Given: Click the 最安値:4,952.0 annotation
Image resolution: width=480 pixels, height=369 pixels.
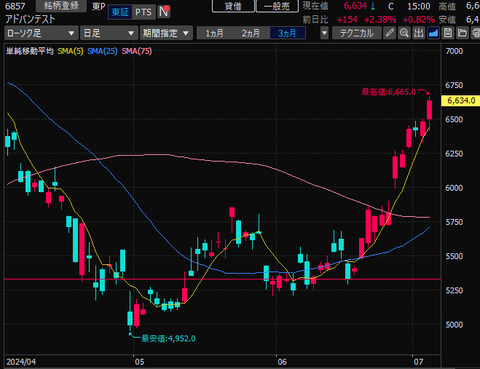Looking at the screenshot, I should (168, 338).
